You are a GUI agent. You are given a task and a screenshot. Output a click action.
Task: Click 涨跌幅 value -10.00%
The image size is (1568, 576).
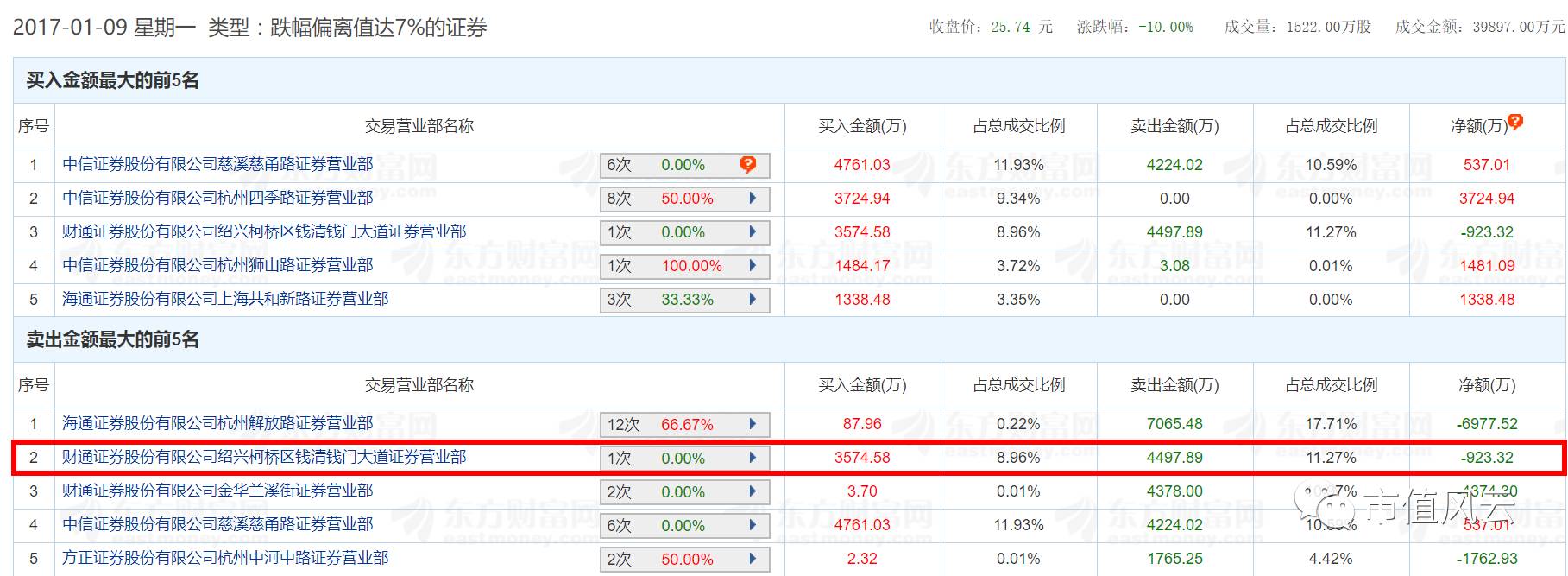[1165, 27]
